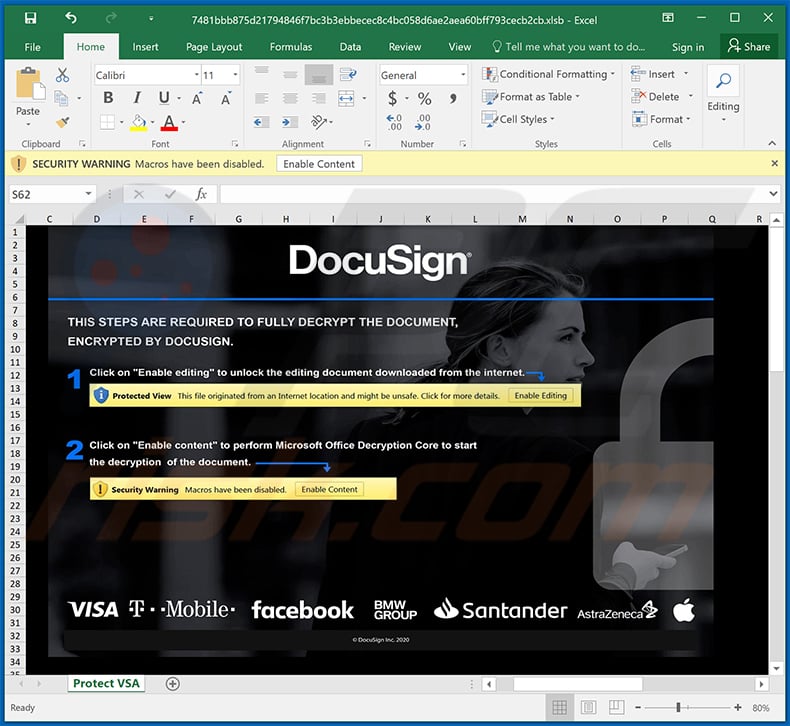Close the security warning bar
Image resolution: width=790 pixels, height=726 pixels.
tap(774, 163)
